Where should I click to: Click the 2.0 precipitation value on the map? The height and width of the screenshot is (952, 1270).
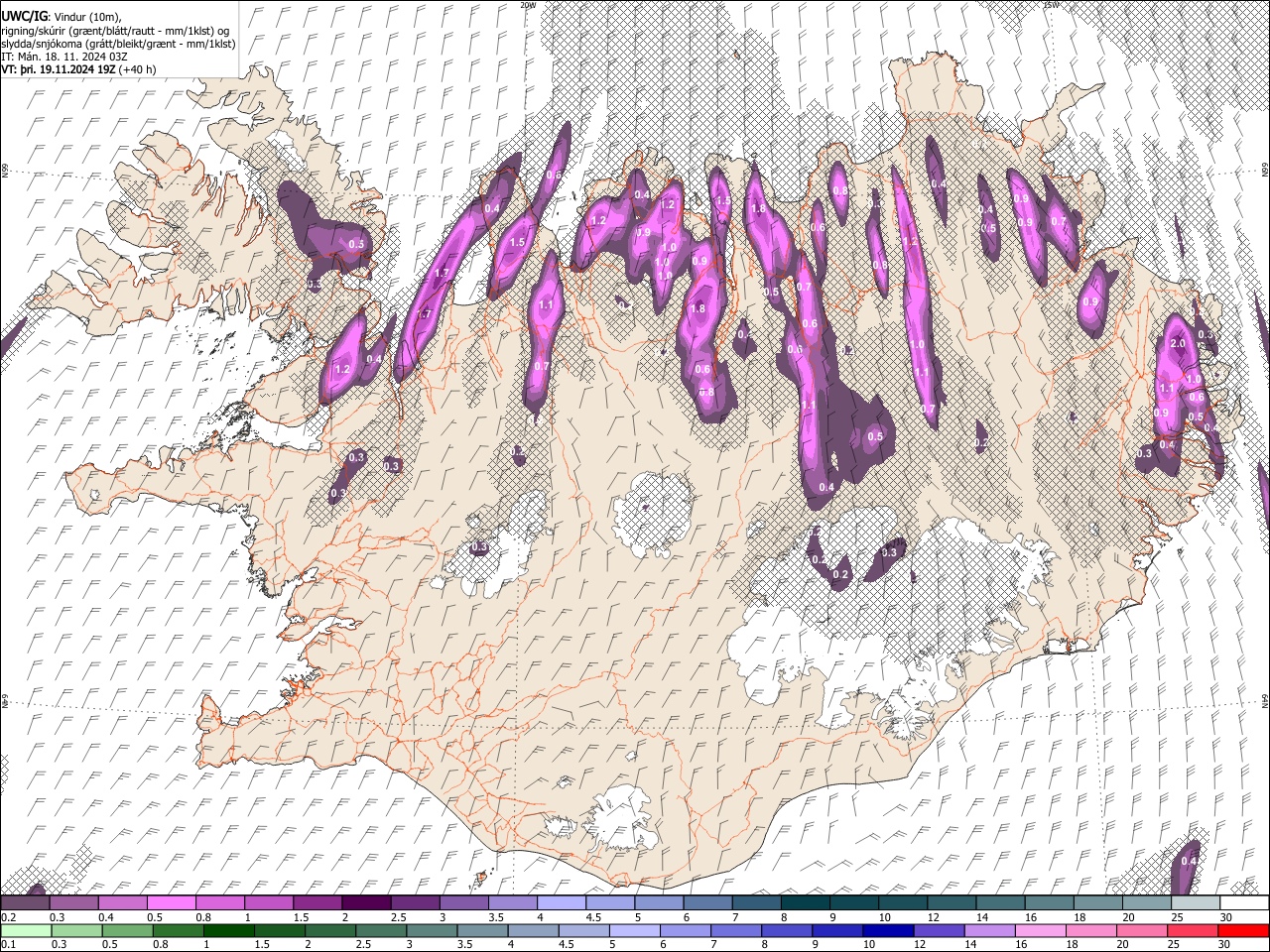pyautogui.click(x=1178, y=343)
